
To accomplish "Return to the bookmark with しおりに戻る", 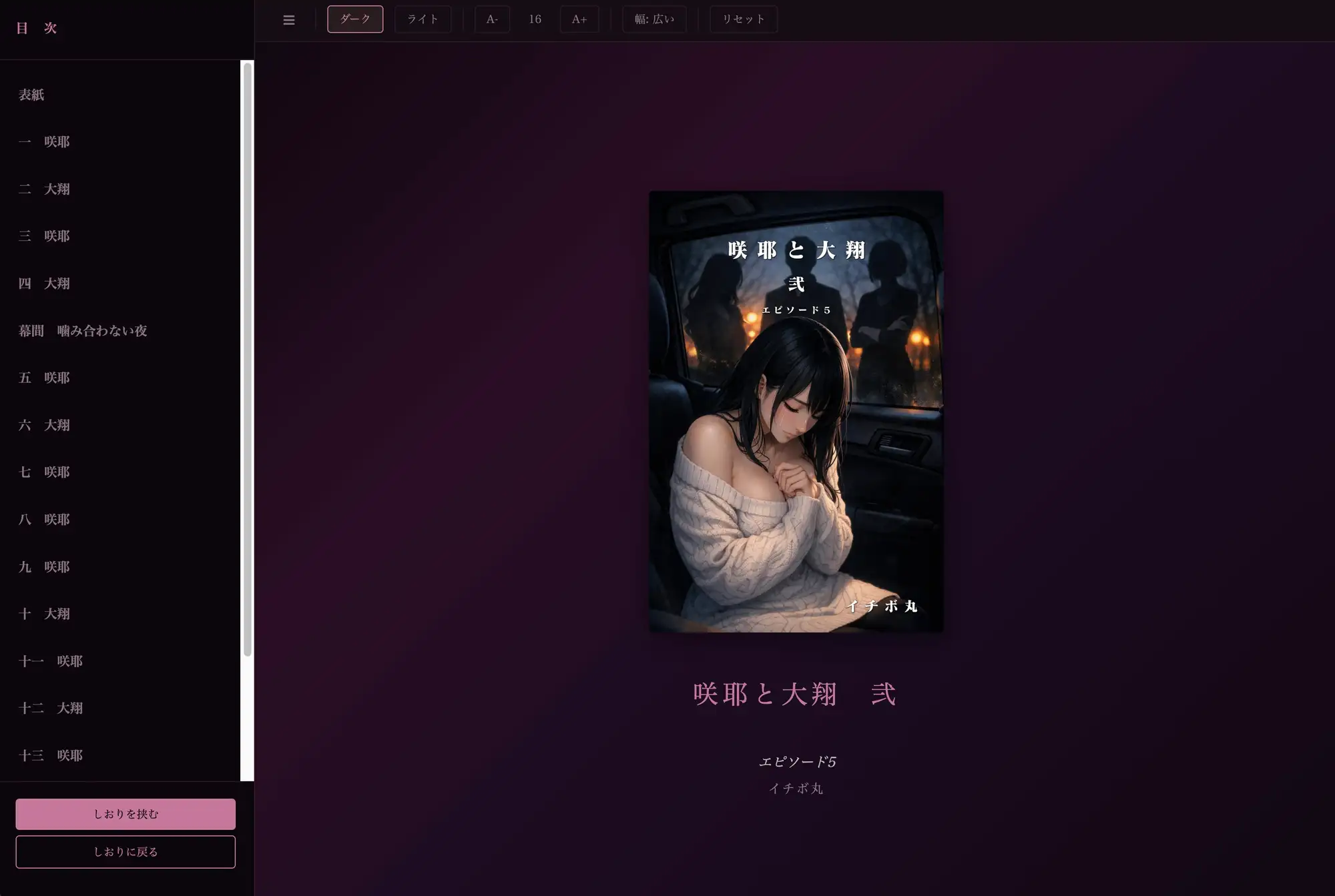I will point(125,851).
